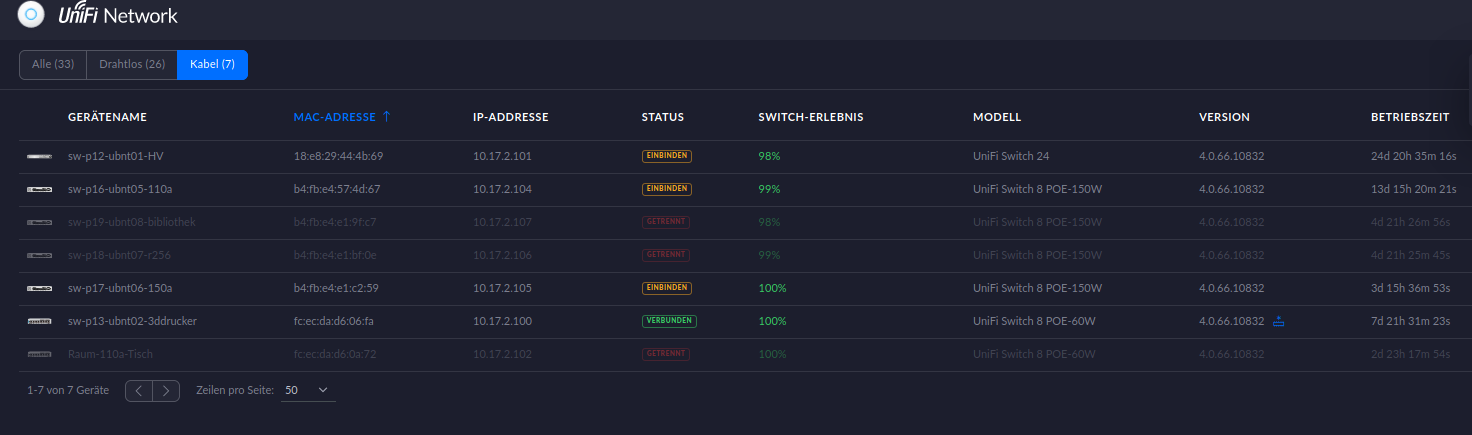Open the Zeilen pro Seite dropdown
1472x435 pixels.
tap(308, 391)
